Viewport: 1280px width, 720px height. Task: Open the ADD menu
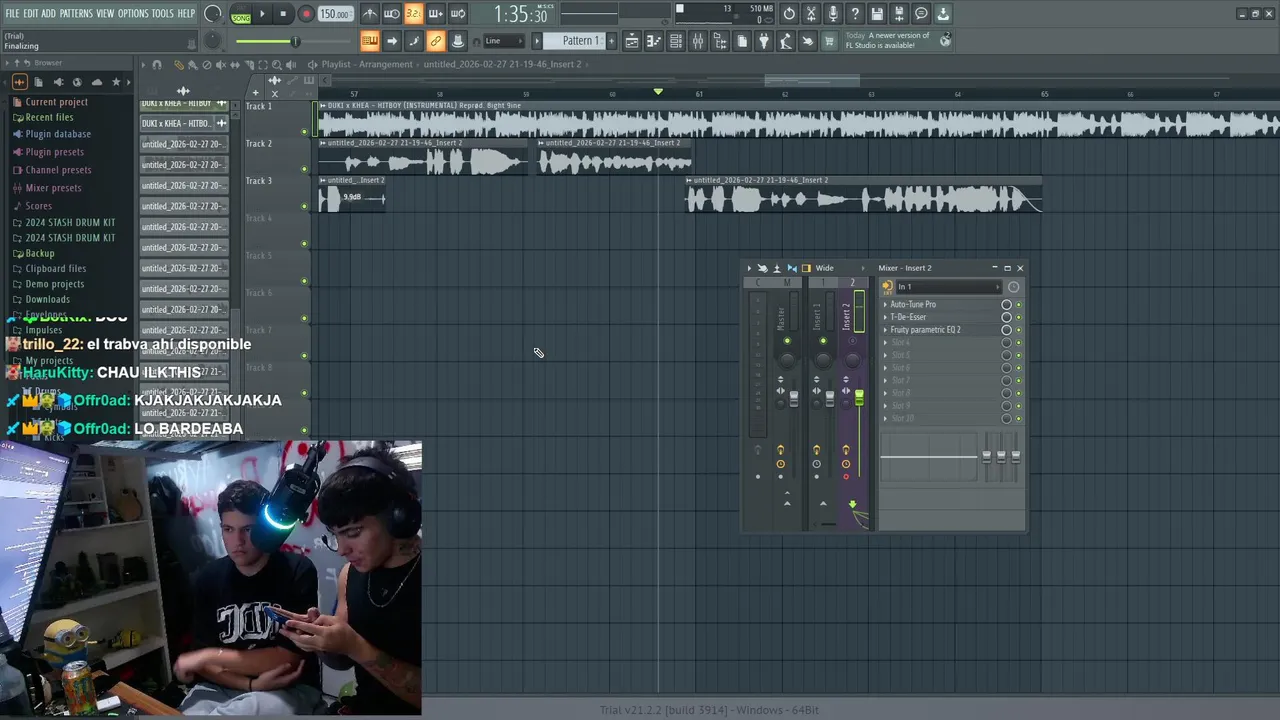click(x=49, y=13)
